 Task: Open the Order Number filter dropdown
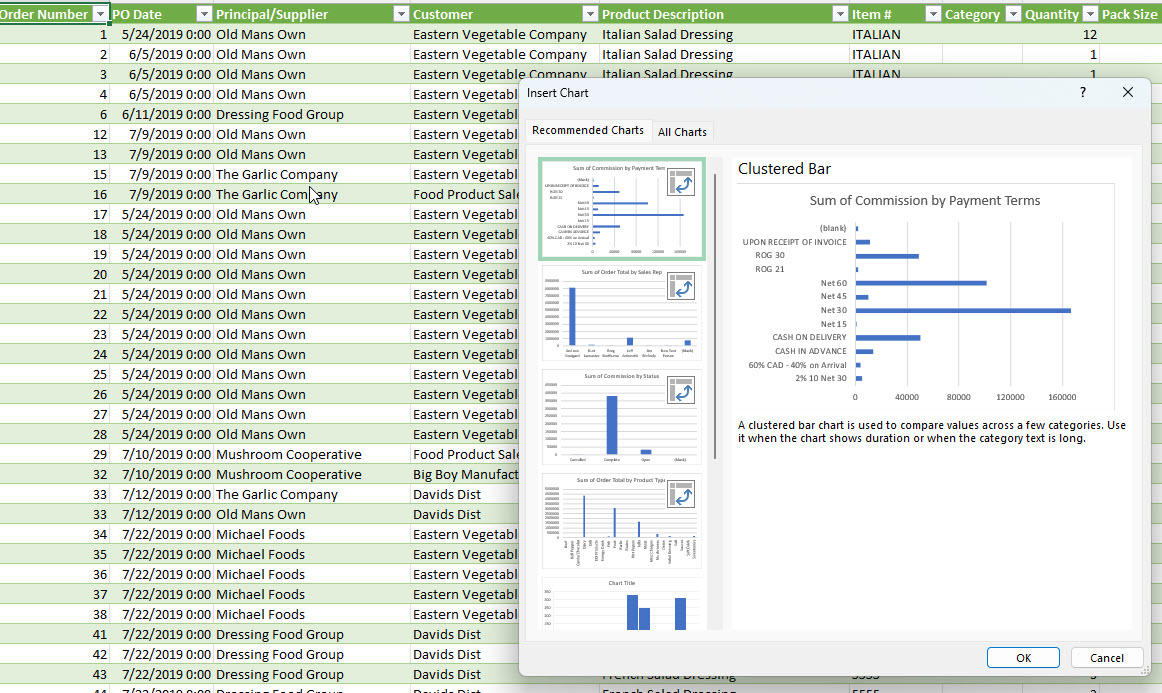(x=100, y=14)
